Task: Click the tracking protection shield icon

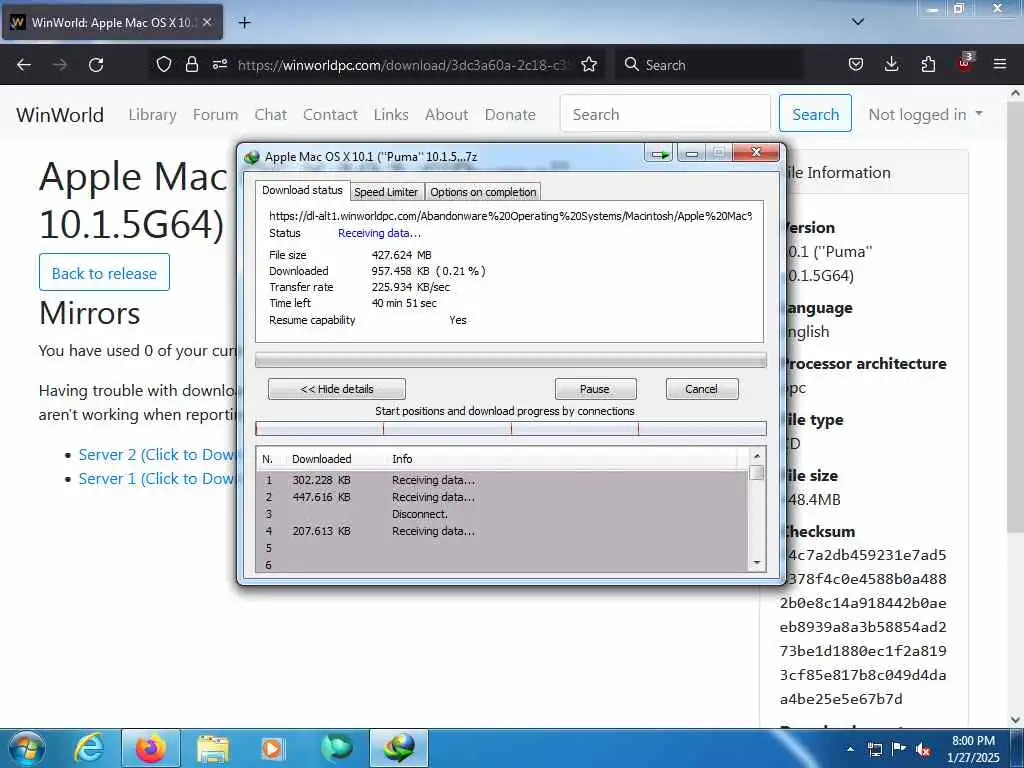Action: coord(164,64)
